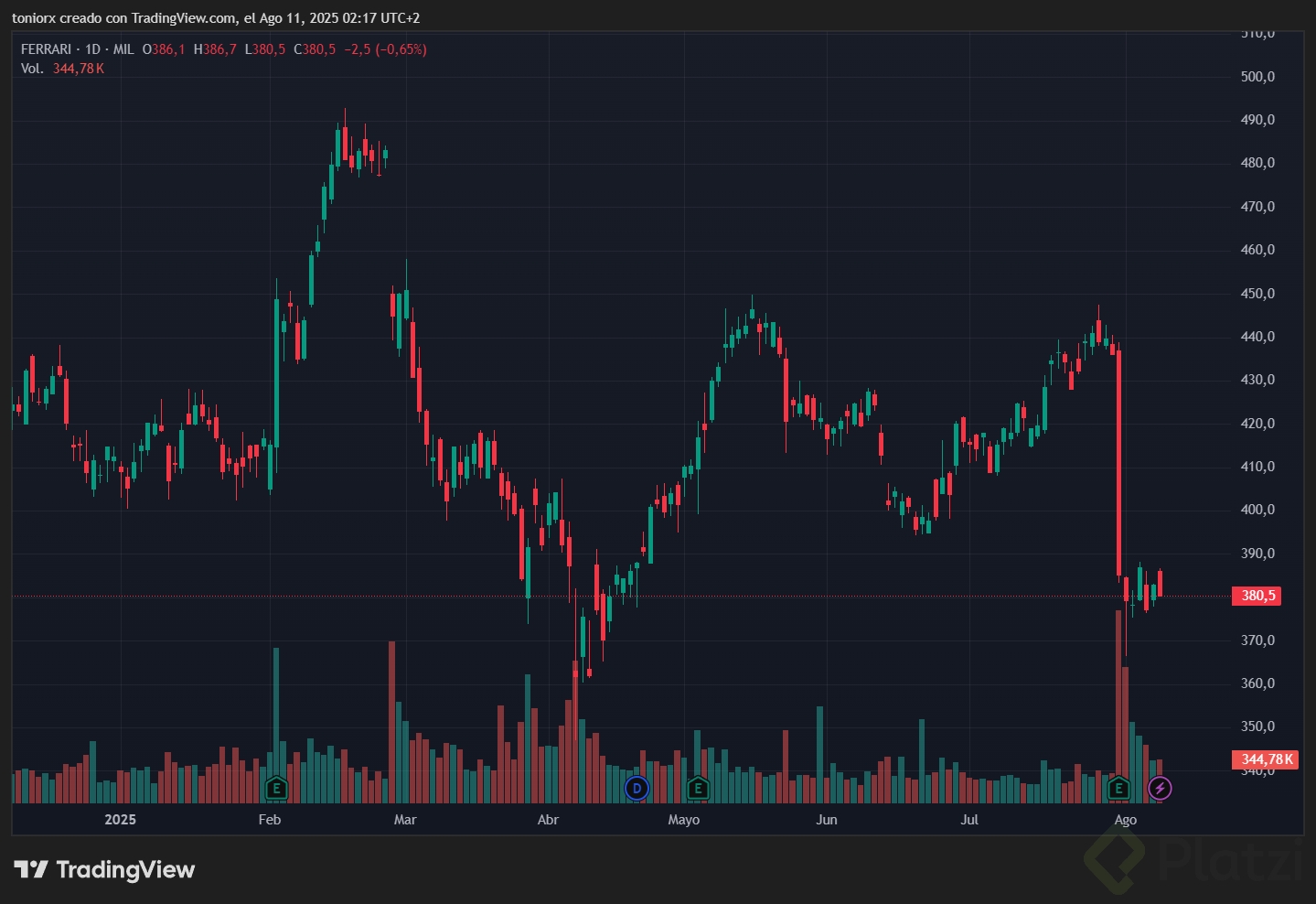Viewport: 1316px width, 904px height.
Task: Click the red 344,78K volume tag
Action: click(1266, 759)
